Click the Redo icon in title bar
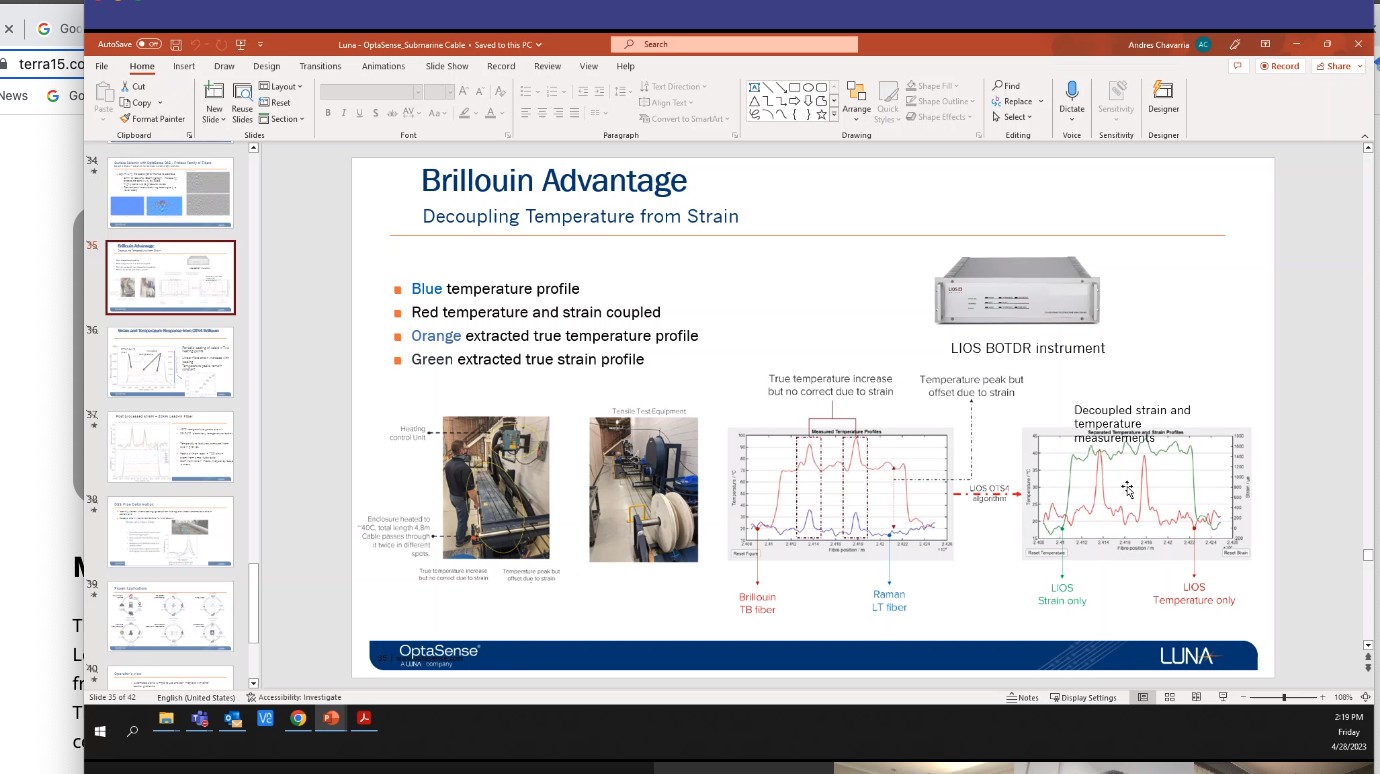1380x774 pixels. (221, 44)
